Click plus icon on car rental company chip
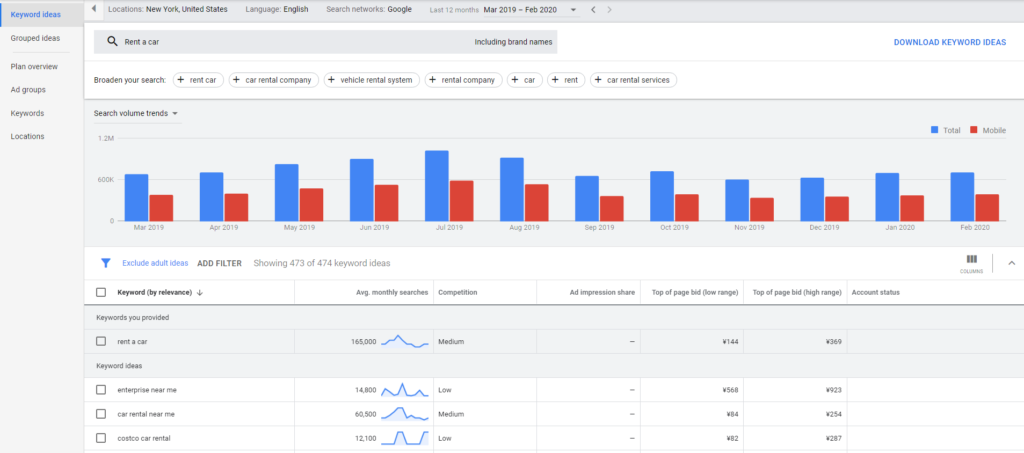The height and width of the screenshot is (453, 1024). [237, 80]
